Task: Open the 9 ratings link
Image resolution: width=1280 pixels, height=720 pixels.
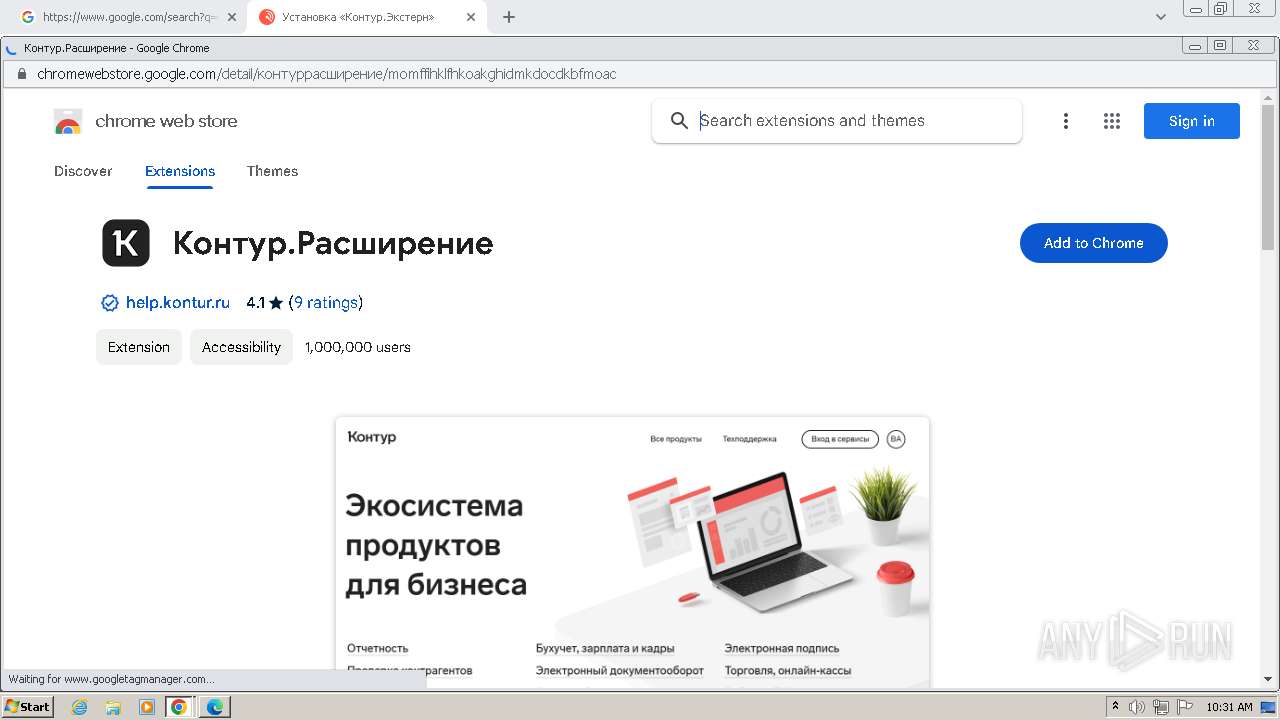Action: pos(325,302)
